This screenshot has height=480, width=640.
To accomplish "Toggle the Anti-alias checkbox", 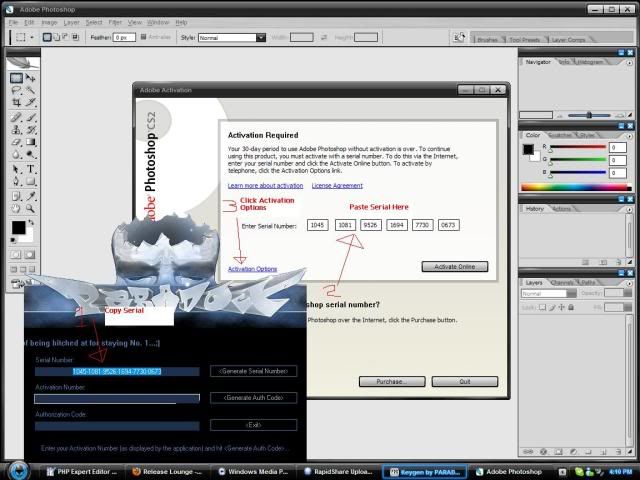I will click(x=143, y=37).
